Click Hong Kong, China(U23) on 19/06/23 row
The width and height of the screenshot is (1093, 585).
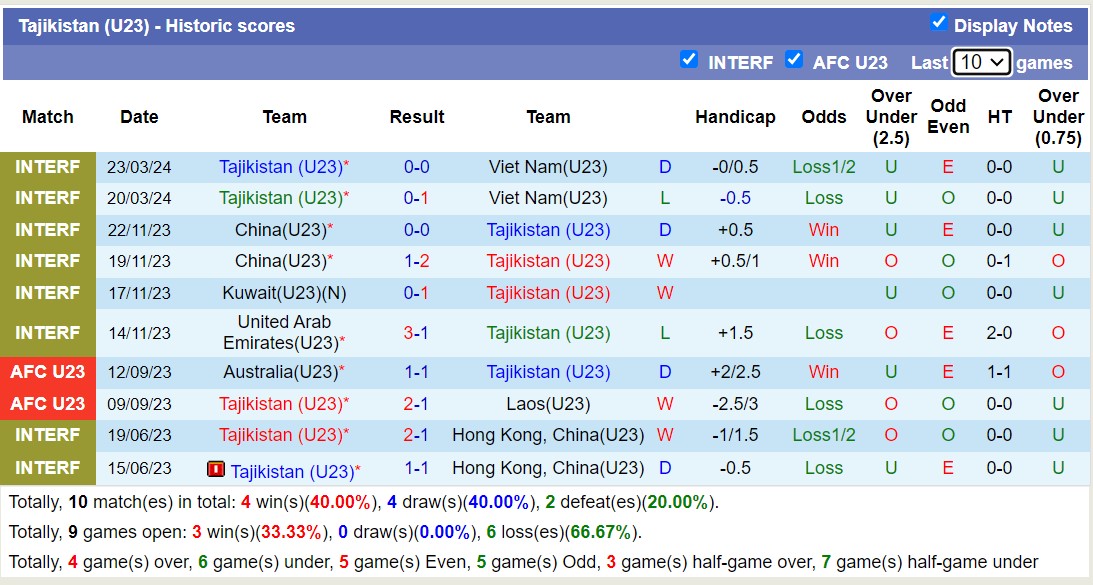click(x=548, y=435)
